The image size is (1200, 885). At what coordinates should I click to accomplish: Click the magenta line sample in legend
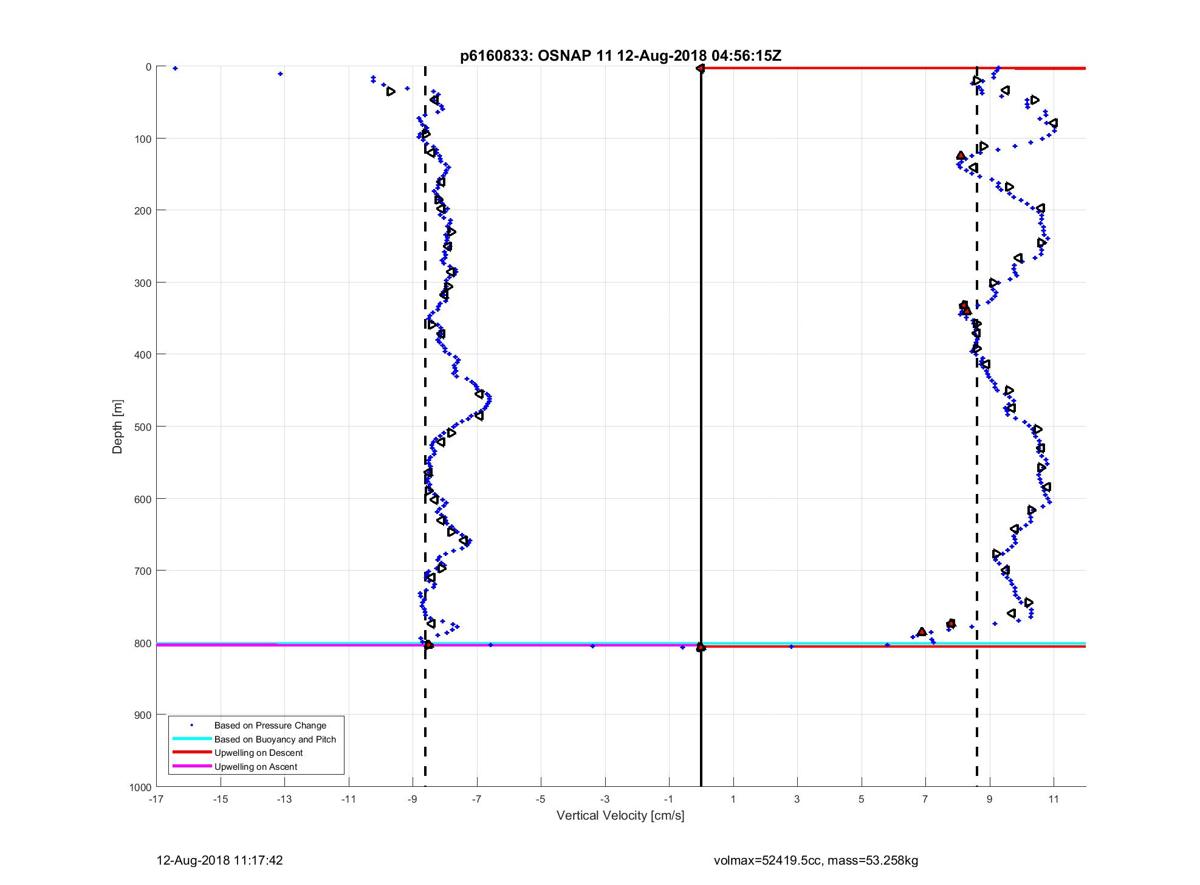191,767
